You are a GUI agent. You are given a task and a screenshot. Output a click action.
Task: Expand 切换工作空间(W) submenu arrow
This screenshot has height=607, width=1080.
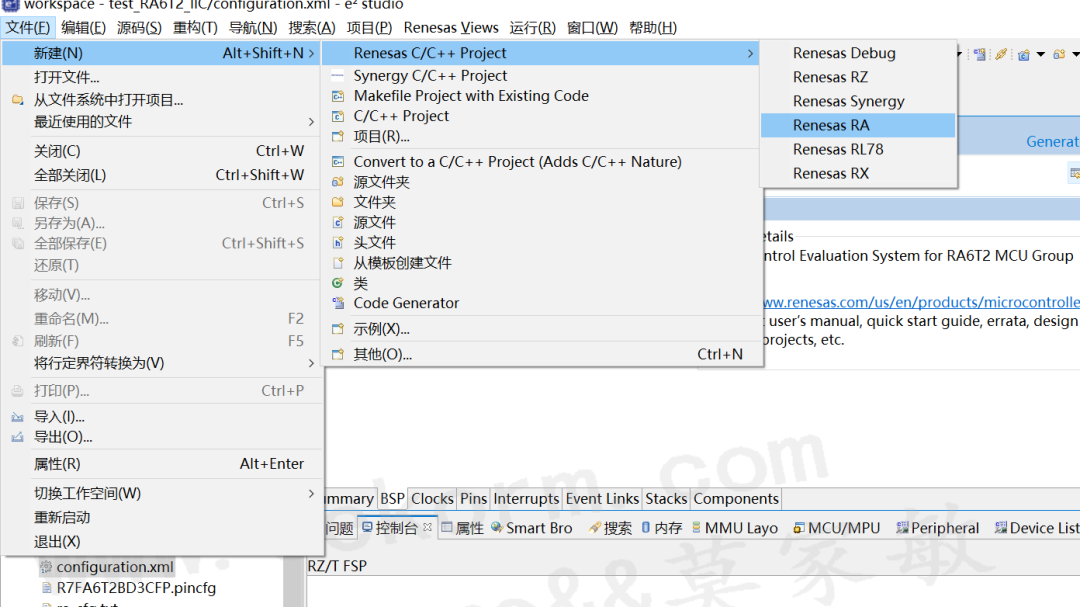tap(311, 493)
